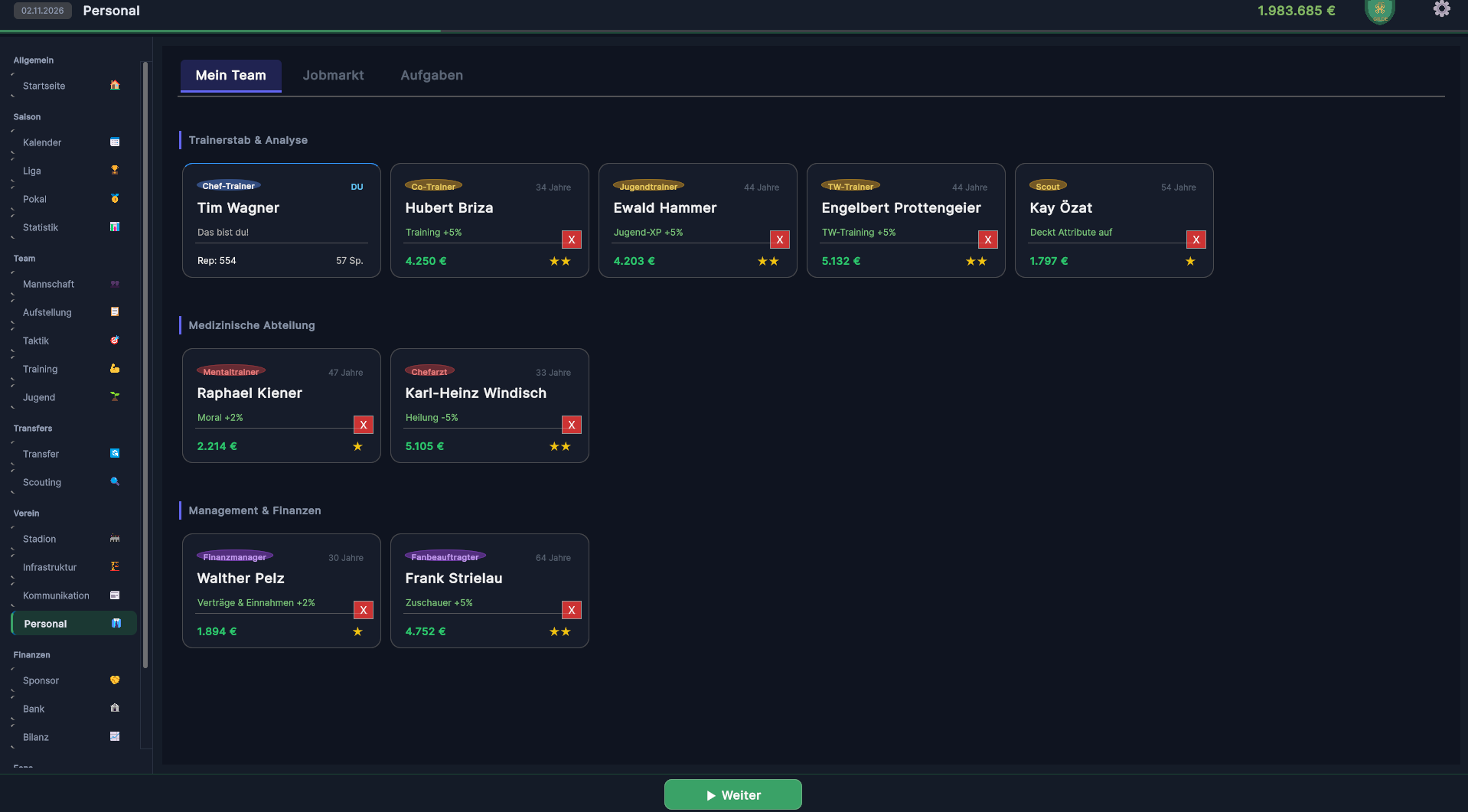Select the Tim Wagner Chef-Trainer card

click(x=282, y=220)
